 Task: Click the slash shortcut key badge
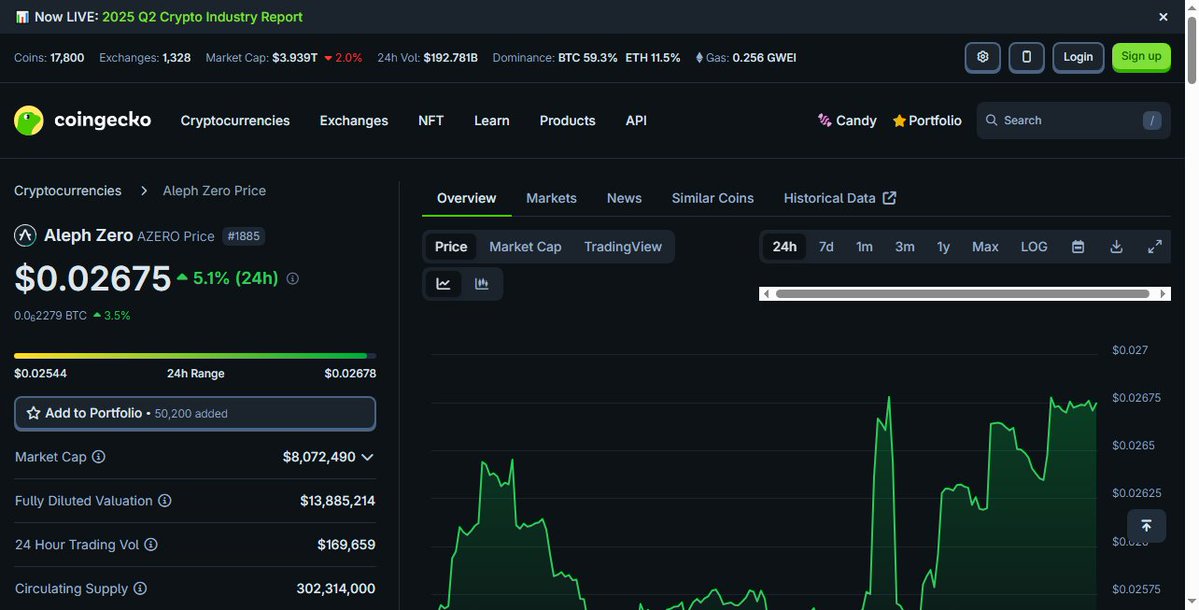point(1152,120)
